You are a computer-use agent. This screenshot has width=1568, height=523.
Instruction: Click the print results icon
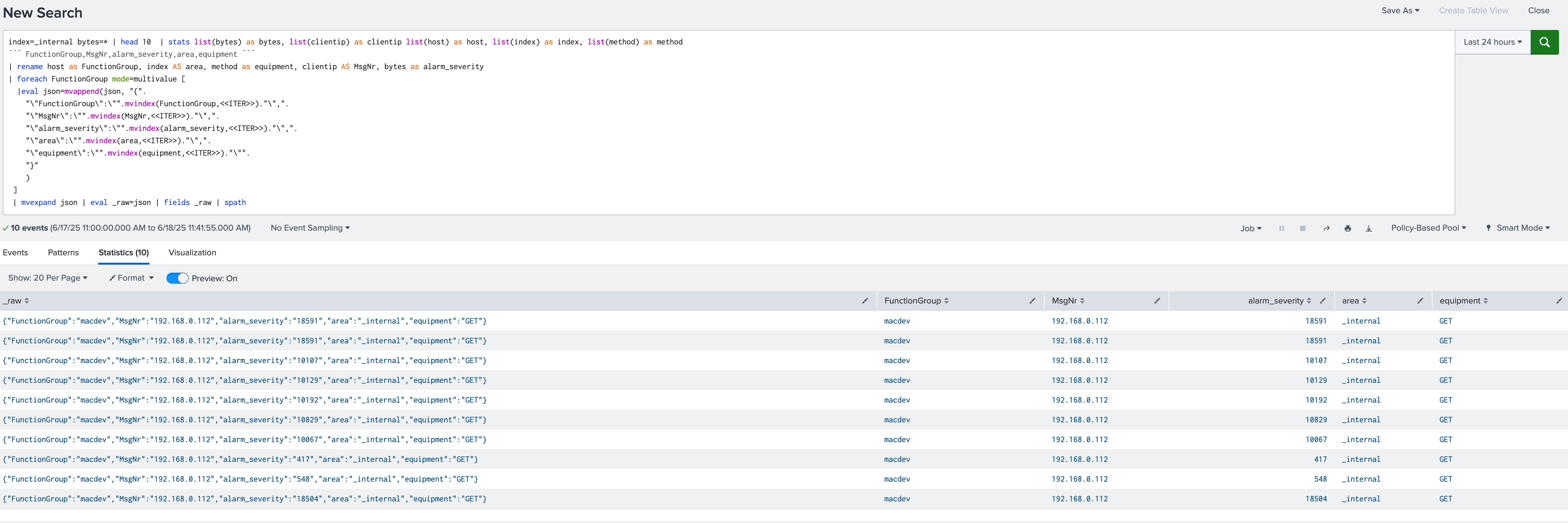(1348, 228)
